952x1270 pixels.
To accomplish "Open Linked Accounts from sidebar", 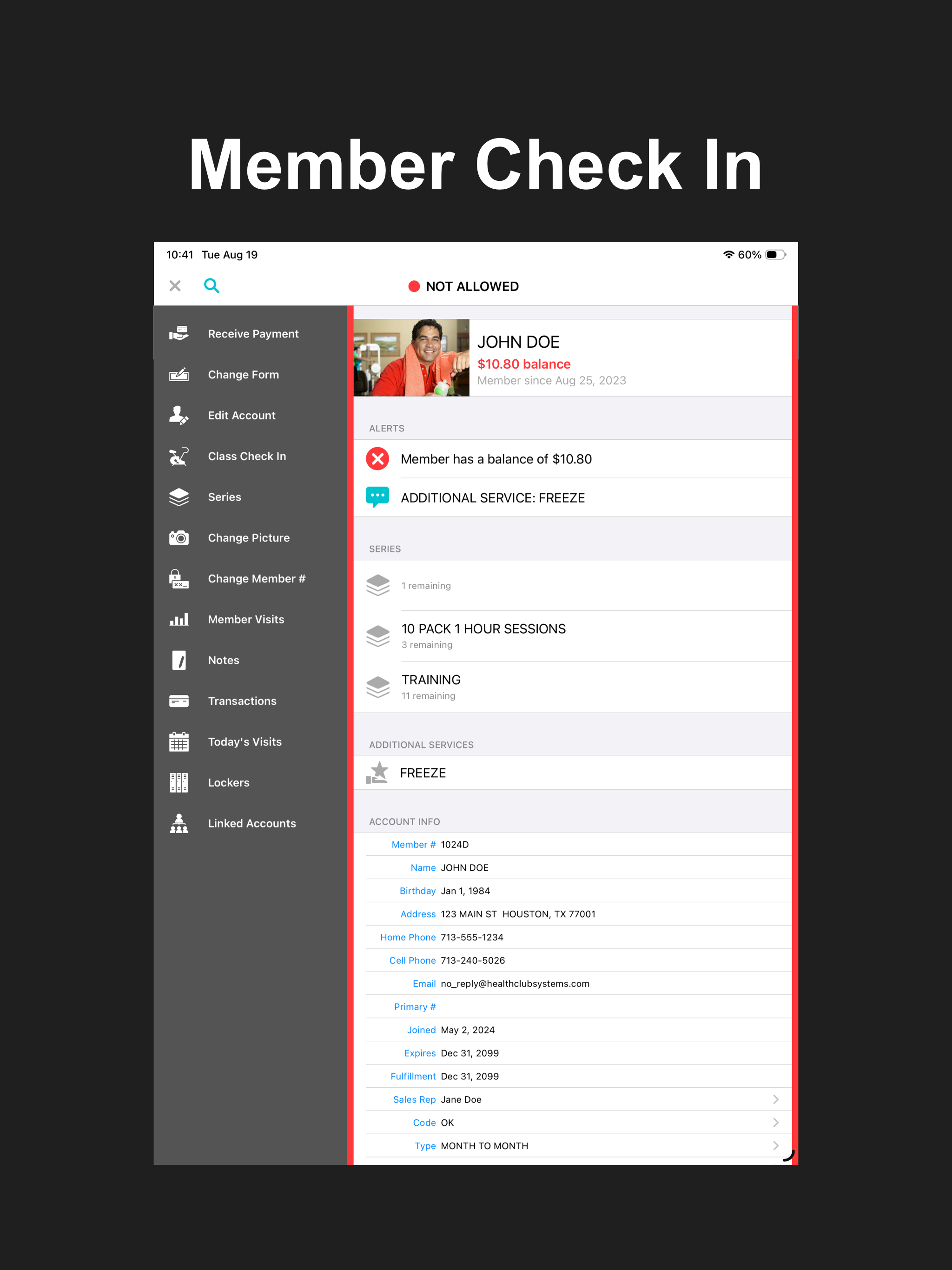I will click(251, 823).
